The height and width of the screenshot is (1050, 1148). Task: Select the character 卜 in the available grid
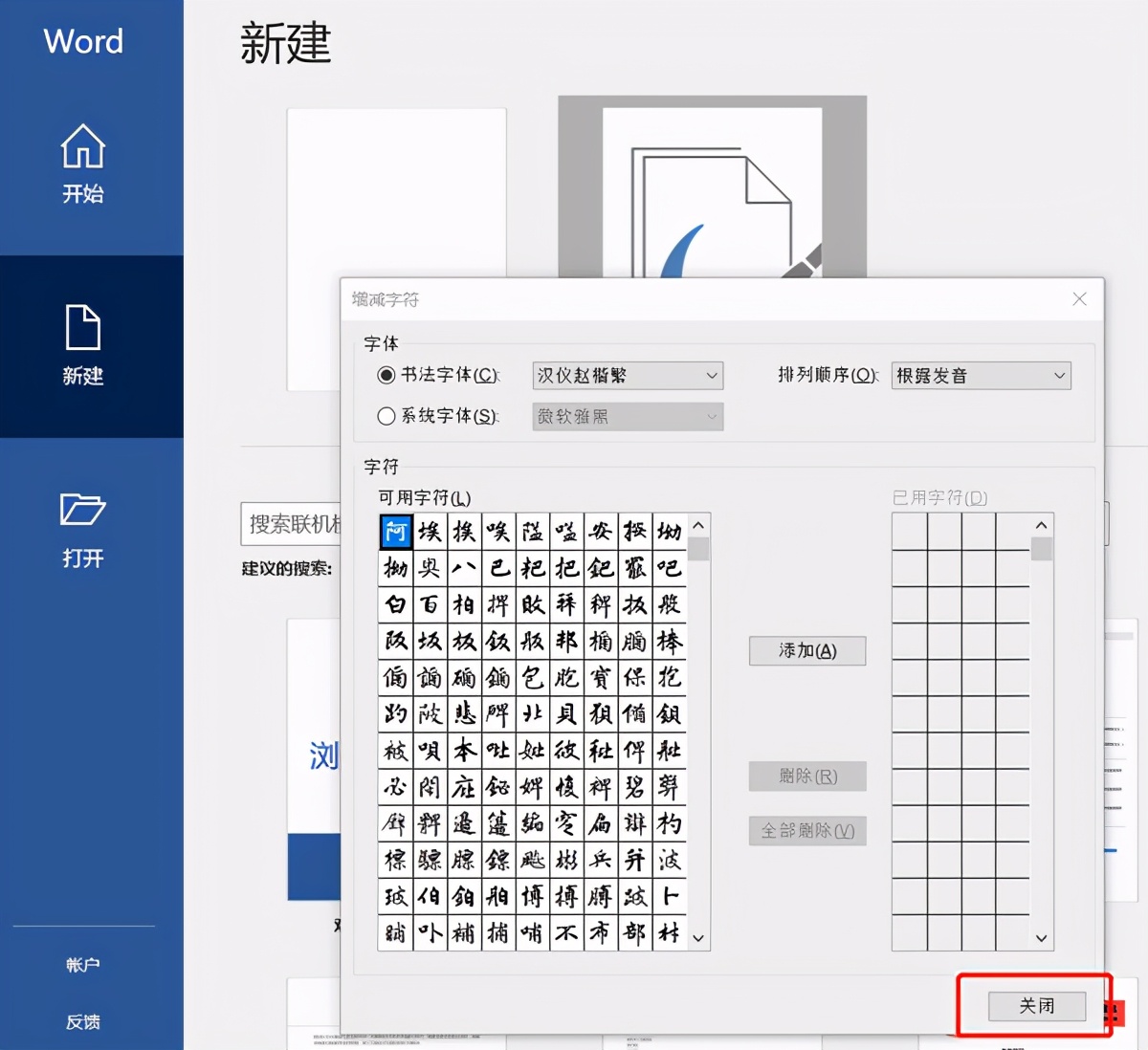(x=669, y=896)
